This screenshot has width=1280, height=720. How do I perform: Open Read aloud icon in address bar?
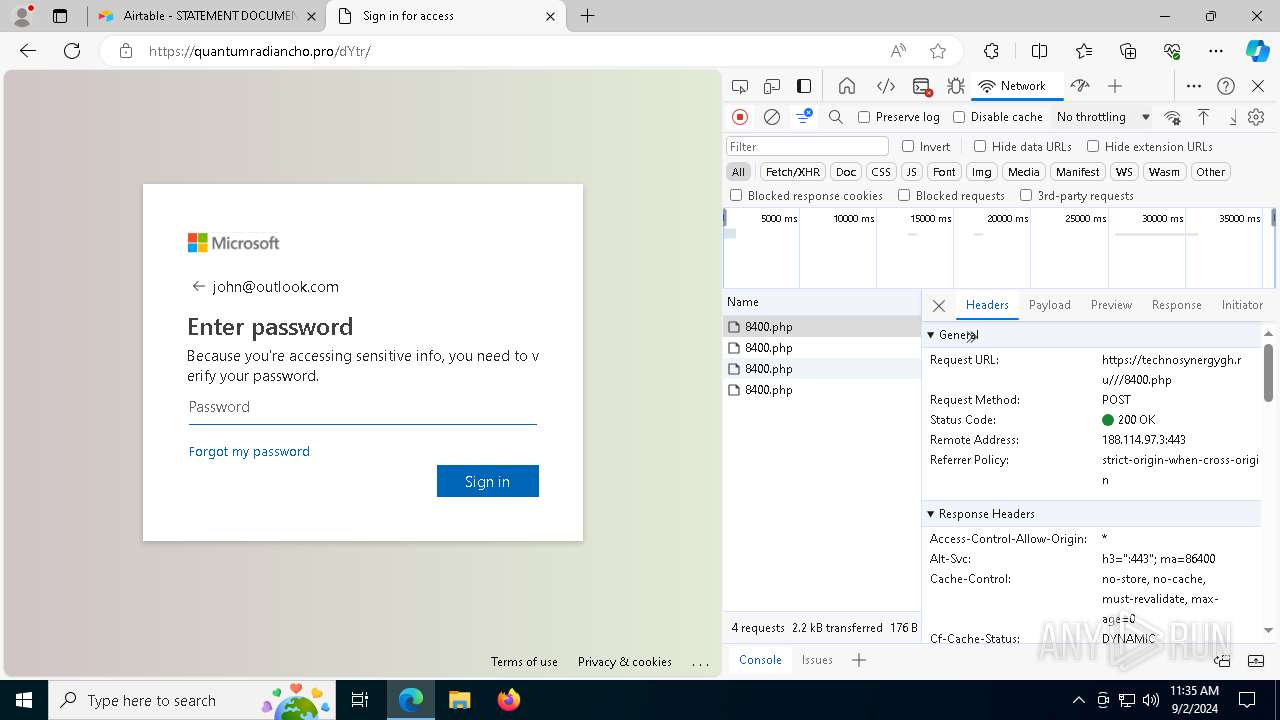coord(898,51)
